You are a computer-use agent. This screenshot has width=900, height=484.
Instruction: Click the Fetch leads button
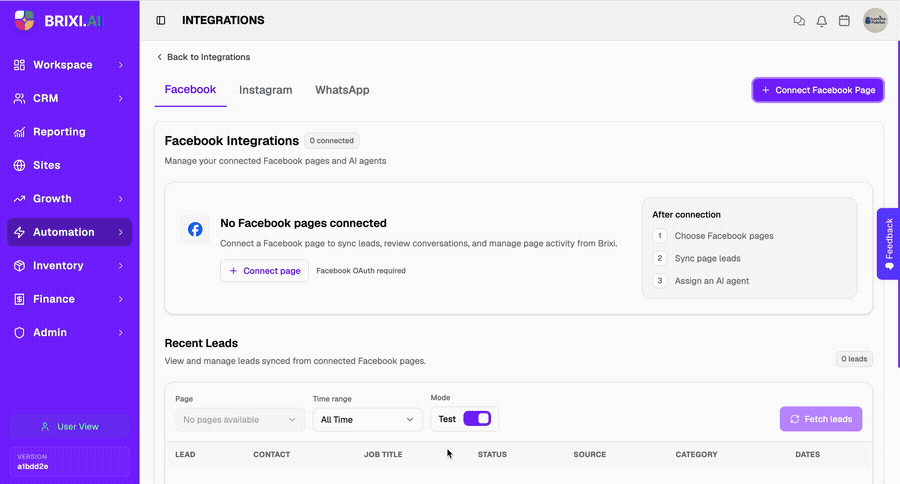(x=821, y=419)
